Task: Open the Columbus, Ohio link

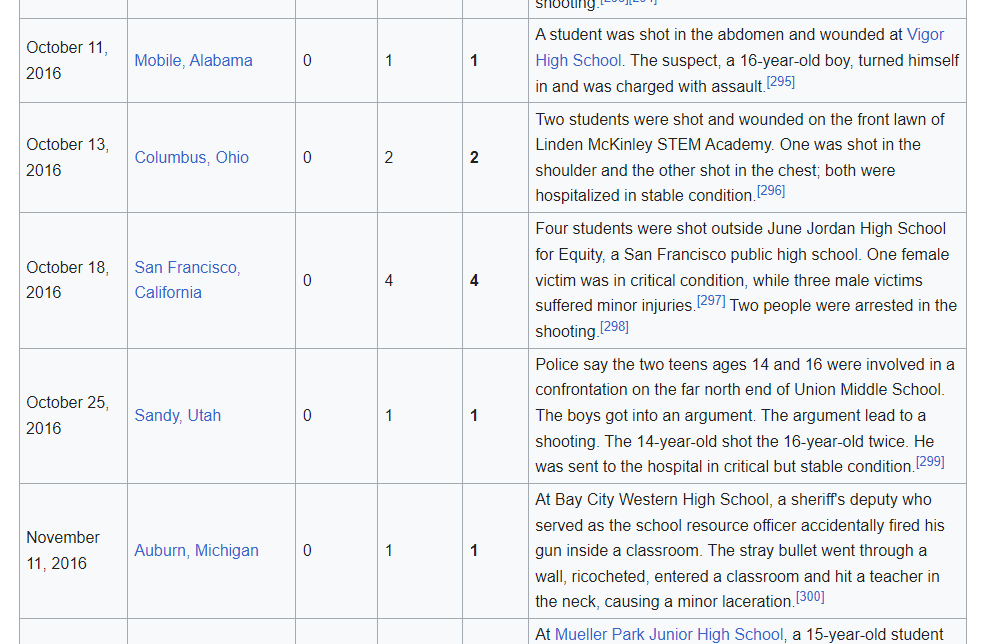Action: pyautogui.click(x=191, y=158)
